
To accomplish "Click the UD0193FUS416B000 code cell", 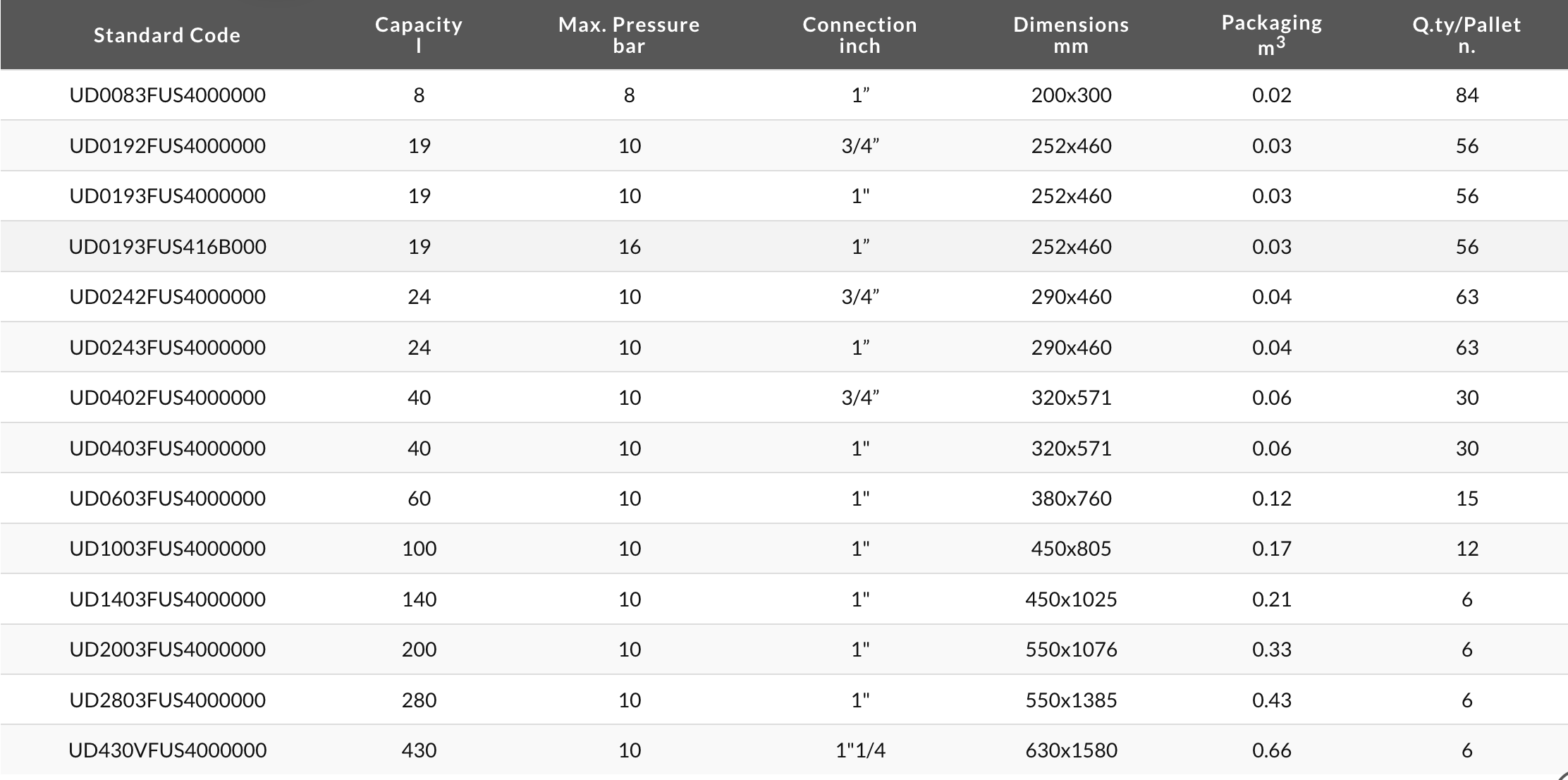I will point(167,247).
